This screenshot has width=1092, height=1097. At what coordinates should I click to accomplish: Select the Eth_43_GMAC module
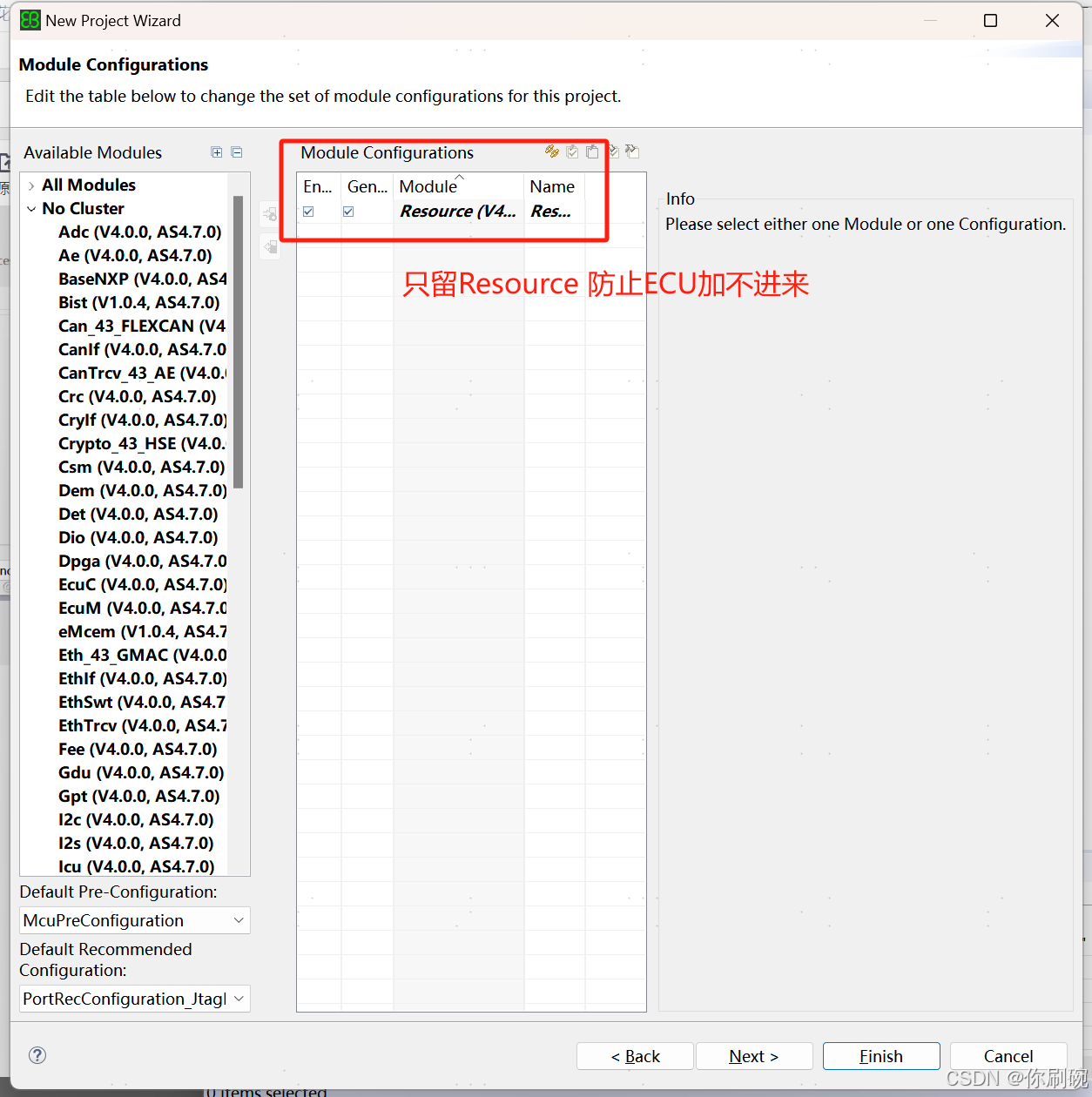pyautogui.click(x=142, y=656)
